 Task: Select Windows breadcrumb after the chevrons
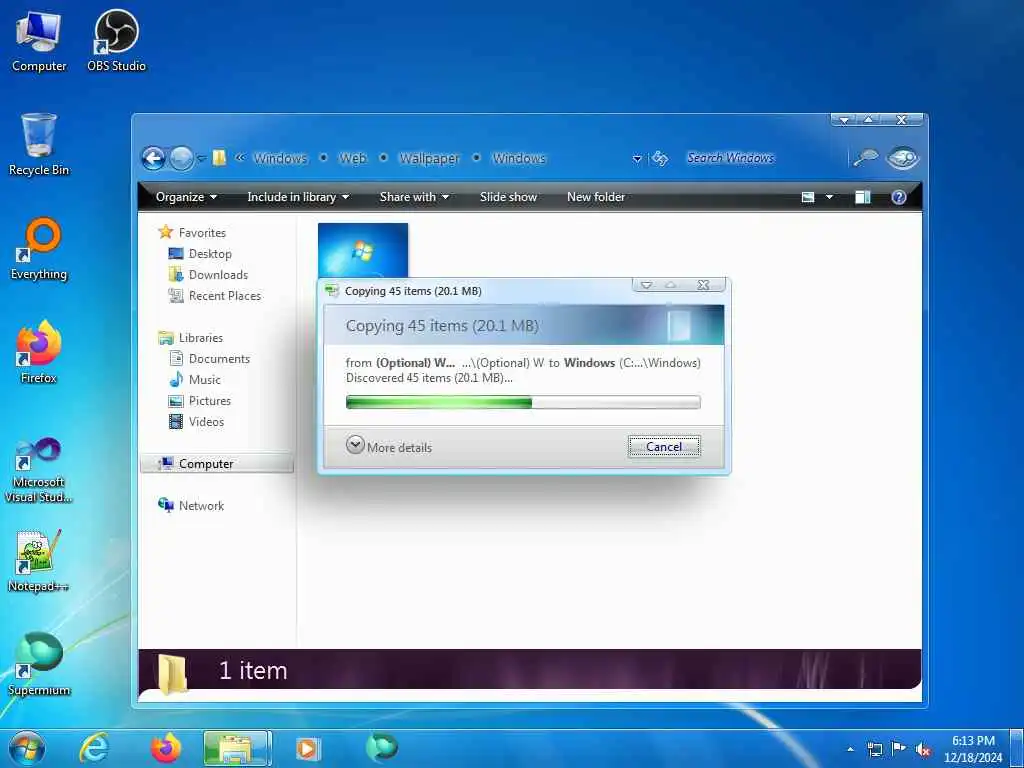(x=280, y=159)
